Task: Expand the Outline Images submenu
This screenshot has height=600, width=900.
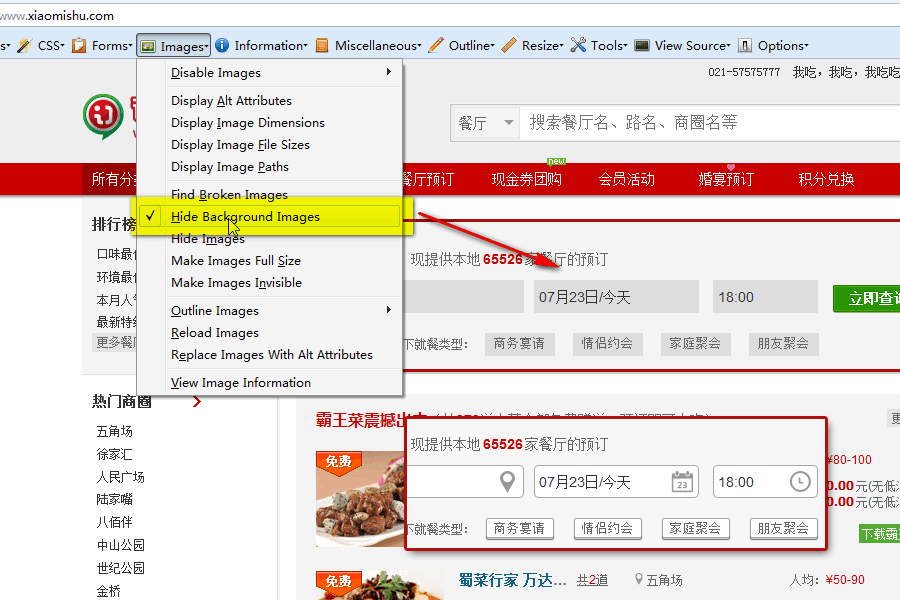Action: (214, 311)
